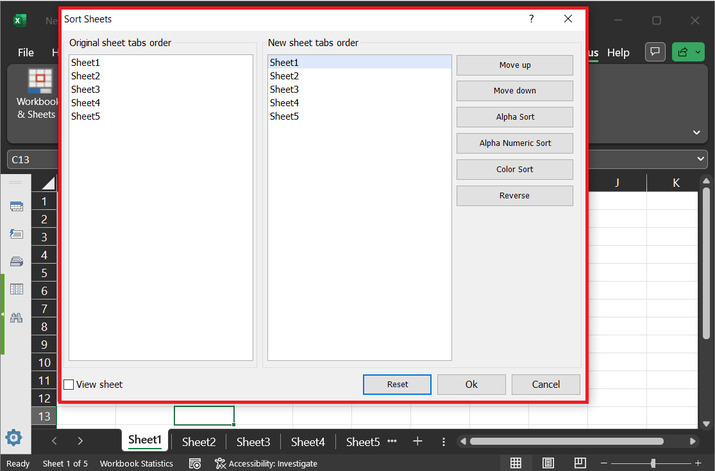Viewport: 715px width, 471px height.
Task: Zoom in with plus icon
Action: [698, 463]
